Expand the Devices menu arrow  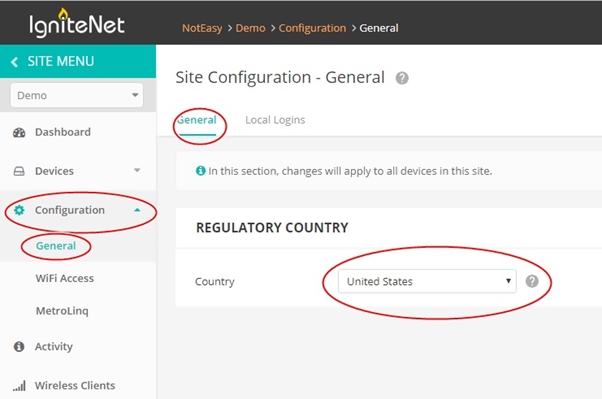(137, 170)
